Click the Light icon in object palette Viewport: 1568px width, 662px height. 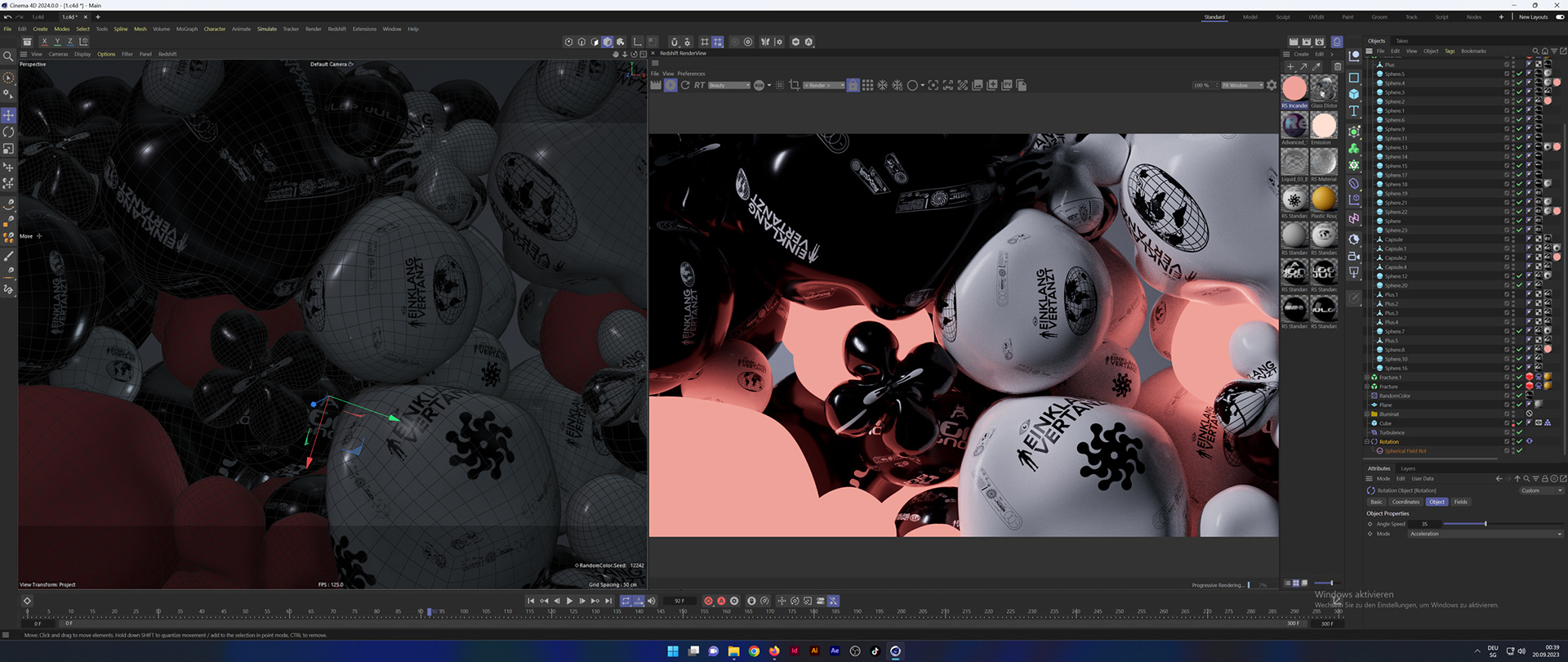point(1354,272)
